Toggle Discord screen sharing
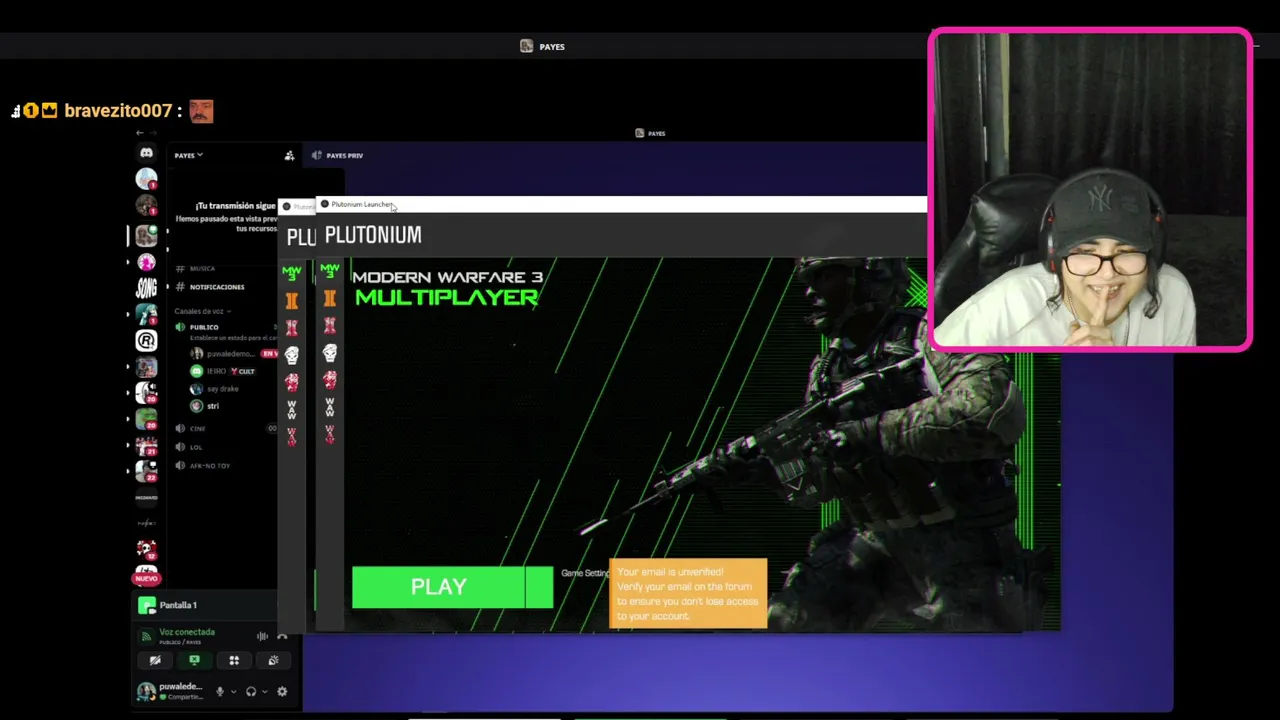 click(x=194, y=660)
